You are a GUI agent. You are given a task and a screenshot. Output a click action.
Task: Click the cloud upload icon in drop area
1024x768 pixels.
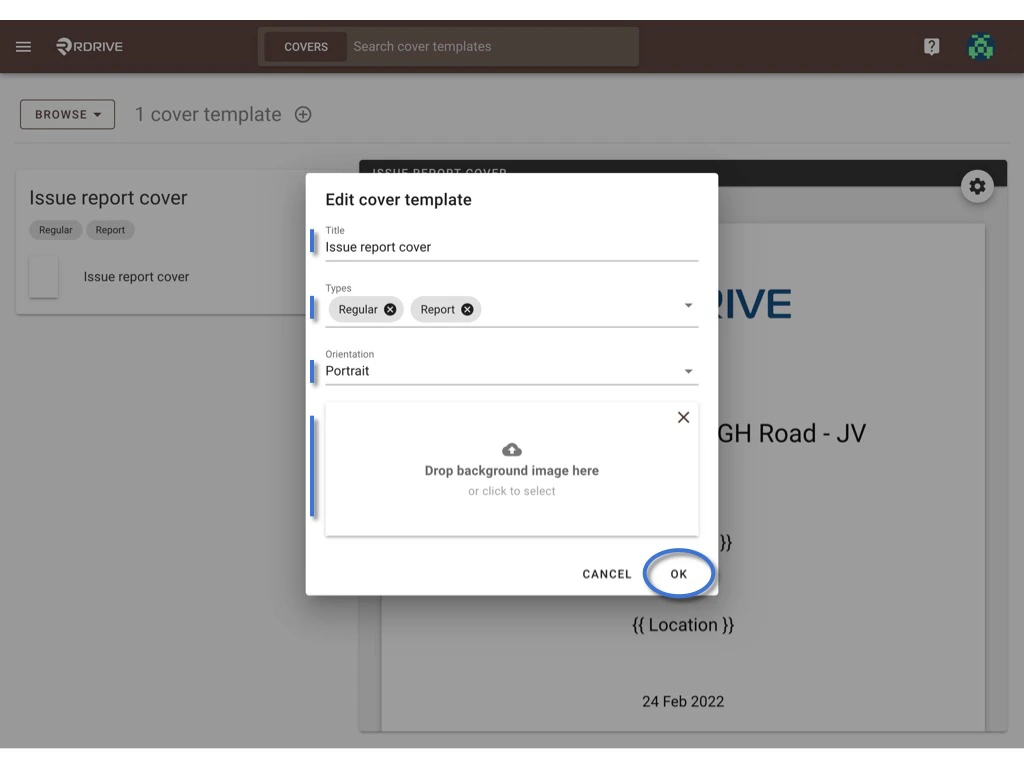[511, 449]
